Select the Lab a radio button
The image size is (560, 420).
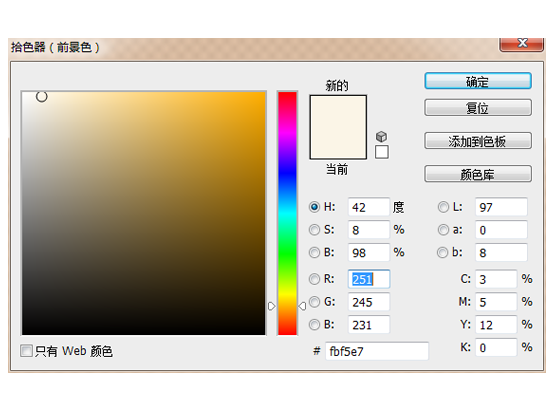pos(443,230)
